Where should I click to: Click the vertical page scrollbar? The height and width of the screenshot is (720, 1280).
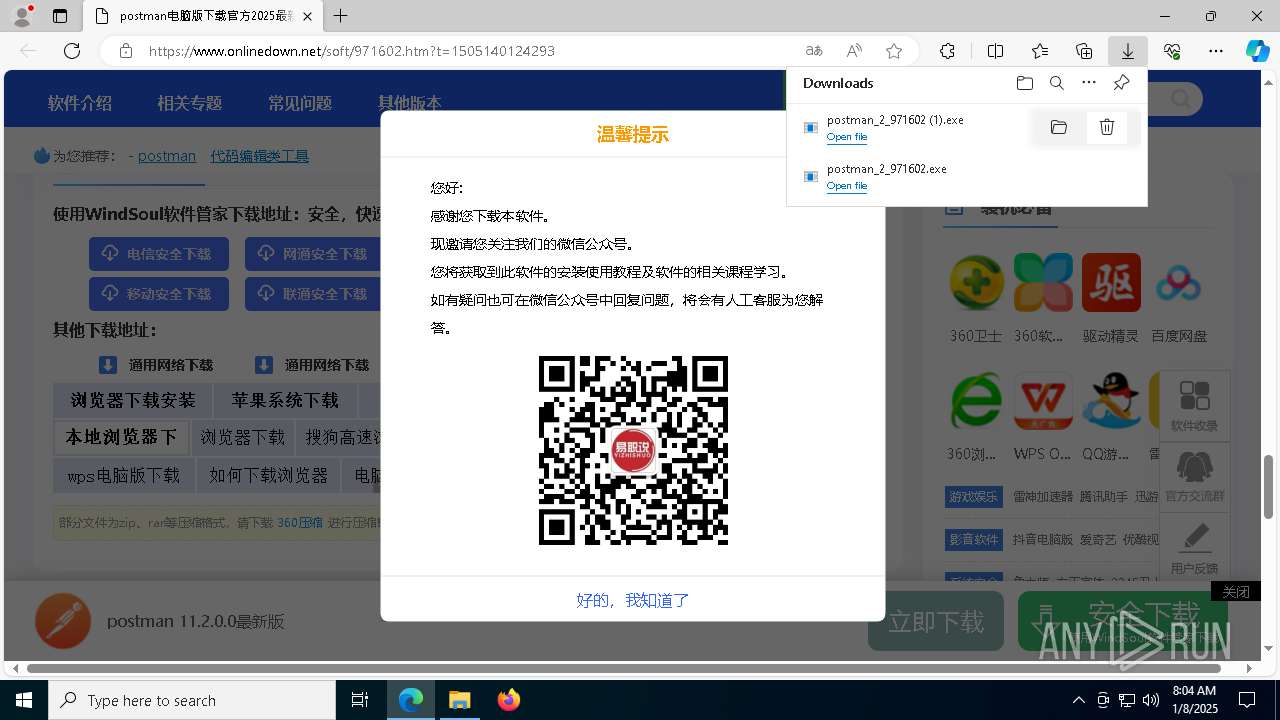[1268, 487]
